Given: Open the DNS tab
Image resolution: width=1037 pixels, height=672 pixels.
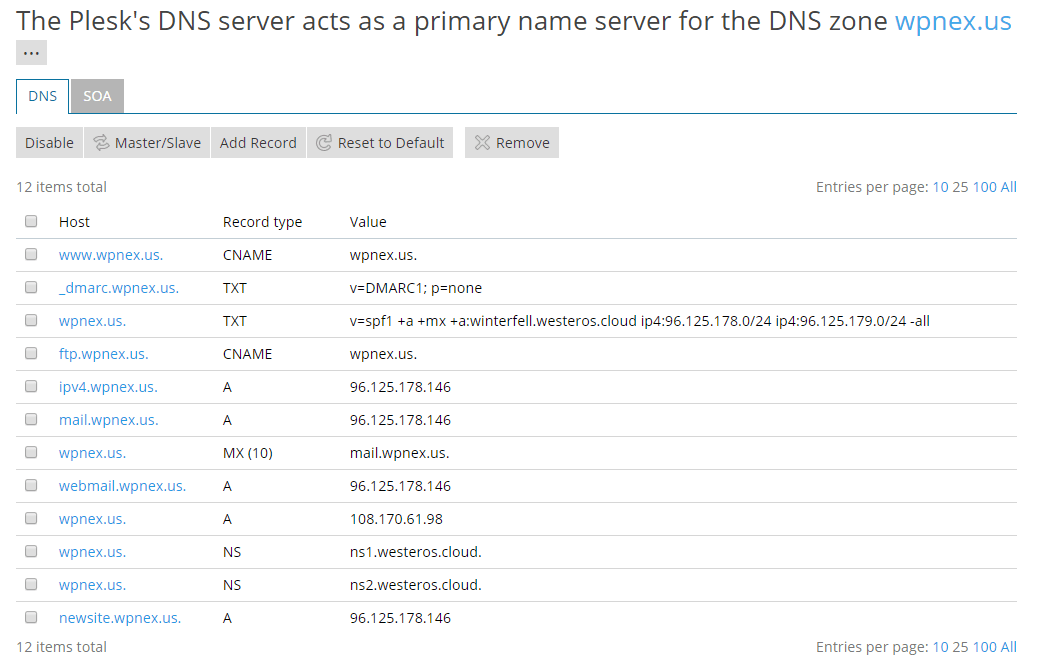Looking at the screenshot, I should (42, 97).
